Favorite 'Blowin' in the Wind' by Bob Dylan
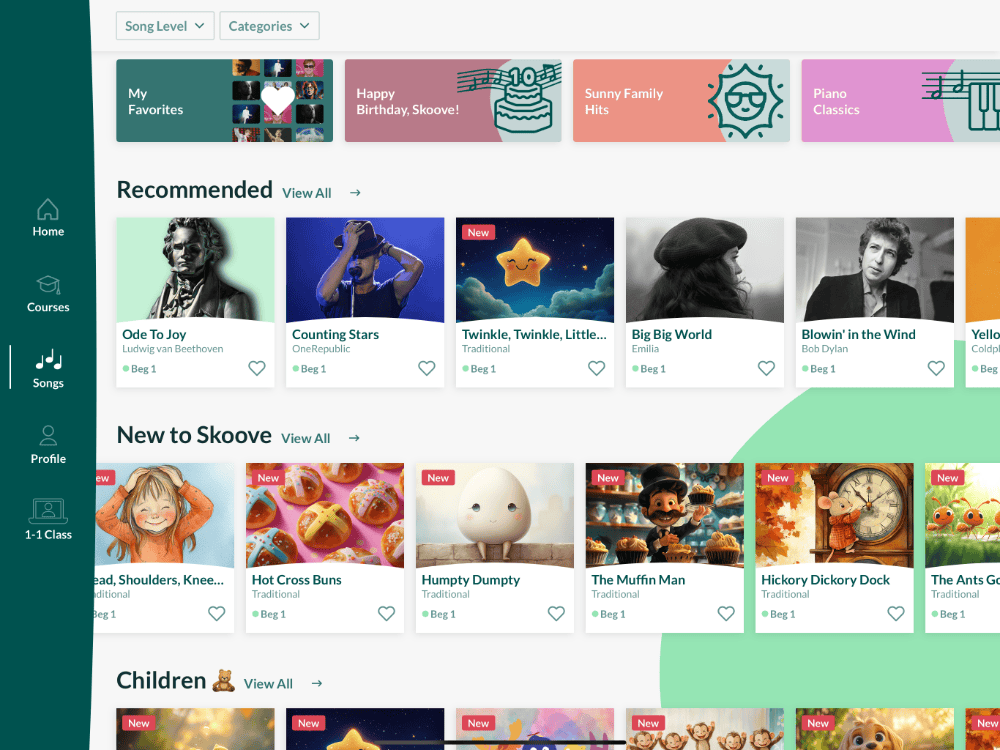Image resolution: width=1000 pixels, height=750 pixels. 936,368
